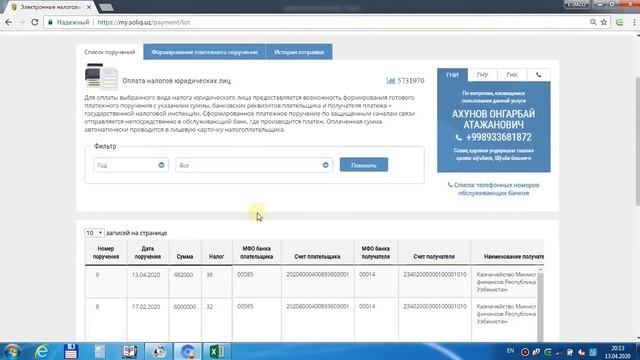Click the printer documents service icon
Screen dimensions: 640x360
[x=101, y=77]
